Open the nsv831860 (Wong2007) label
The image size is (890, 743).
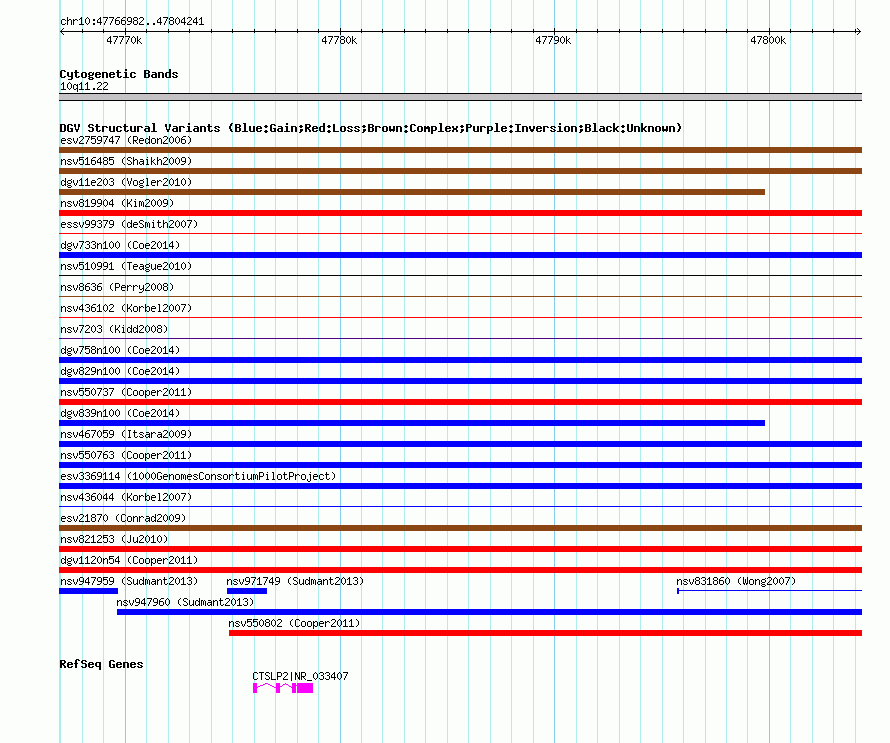[736, 581]
